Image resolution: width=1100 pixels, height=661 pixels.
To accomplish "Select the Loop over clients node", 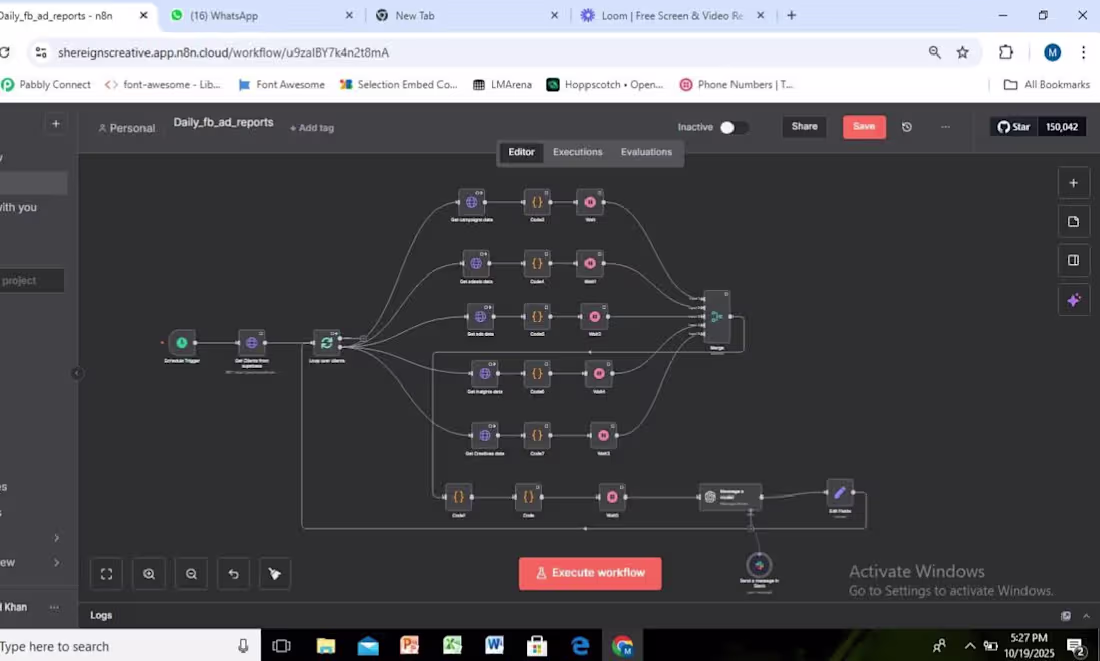I will click(326, 342).
